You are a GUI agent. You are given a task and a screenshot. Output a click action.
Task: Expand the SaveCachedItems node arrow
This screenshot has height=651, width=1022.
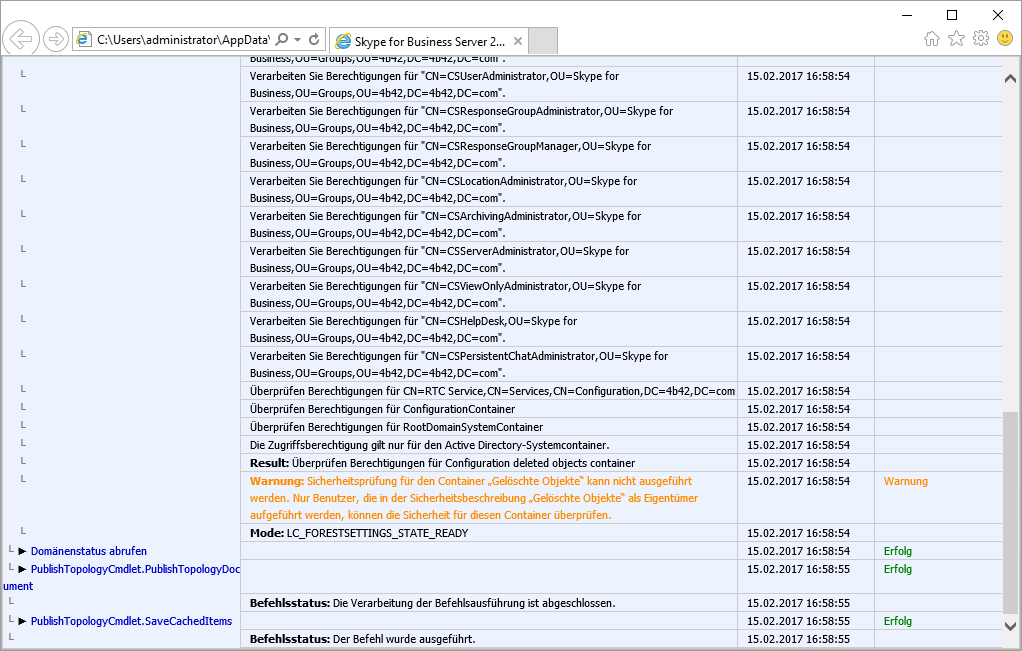[x=23, y=622]
